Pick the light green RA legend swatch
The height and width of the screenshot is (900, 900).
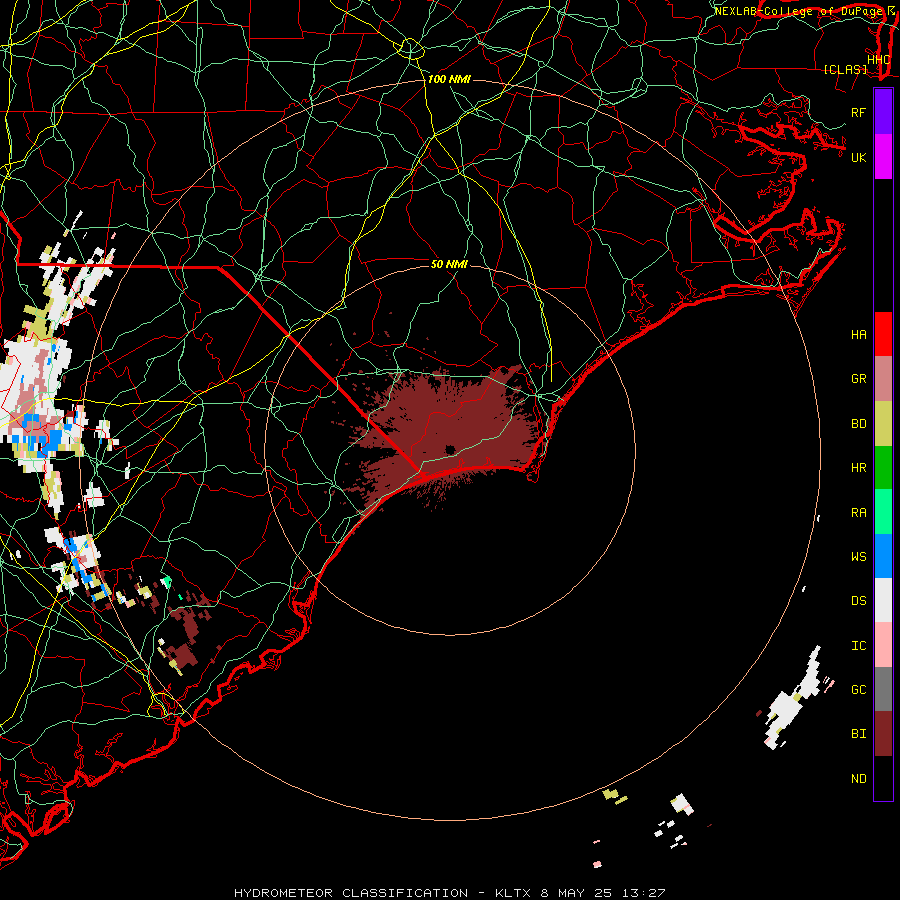[x=883, y=512]
